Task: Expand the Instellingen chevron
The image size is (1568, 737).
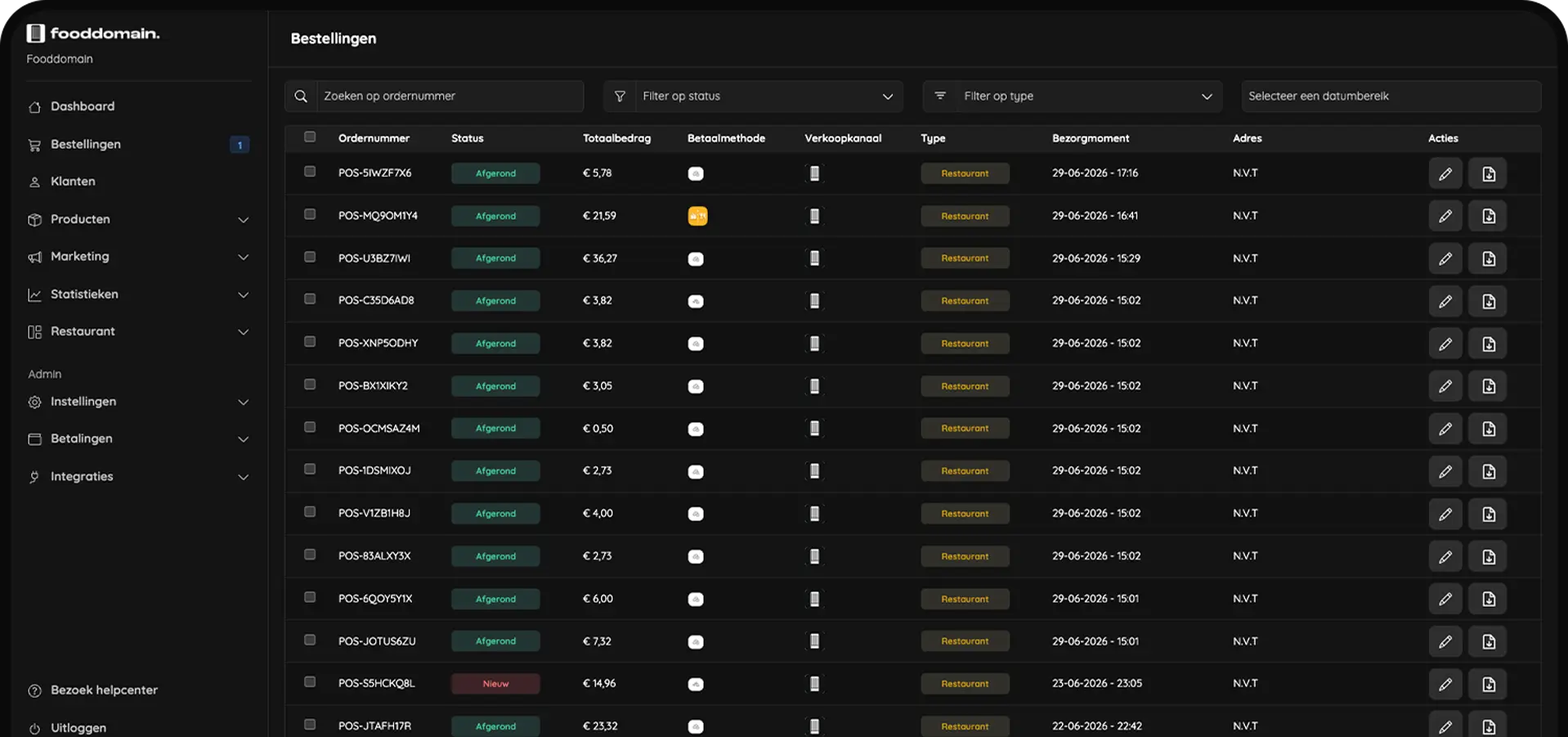Action: coord(243,402)
